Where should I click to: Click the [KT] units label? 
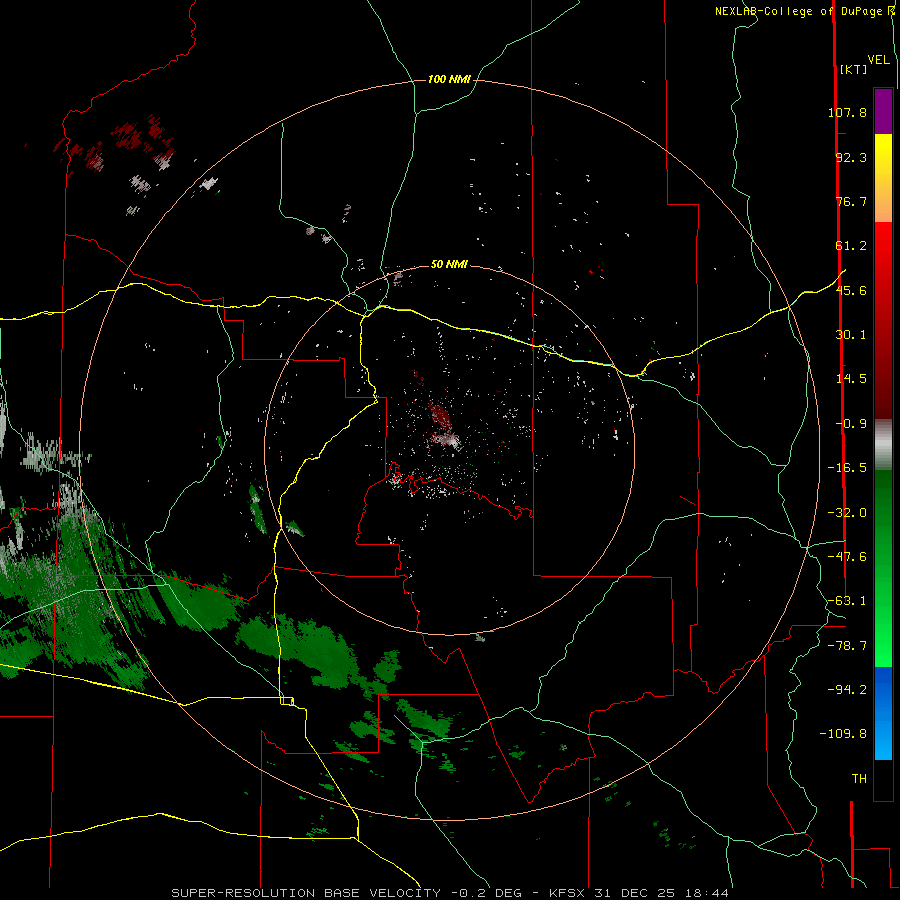(x=854, y=69)
